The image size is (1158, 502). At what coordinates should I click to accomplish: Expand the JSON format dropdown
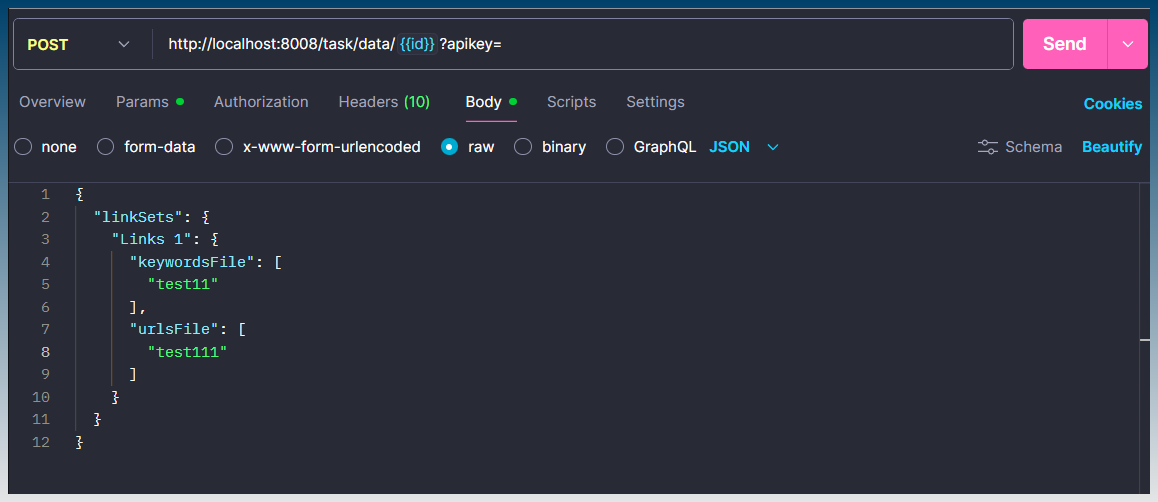771,147
